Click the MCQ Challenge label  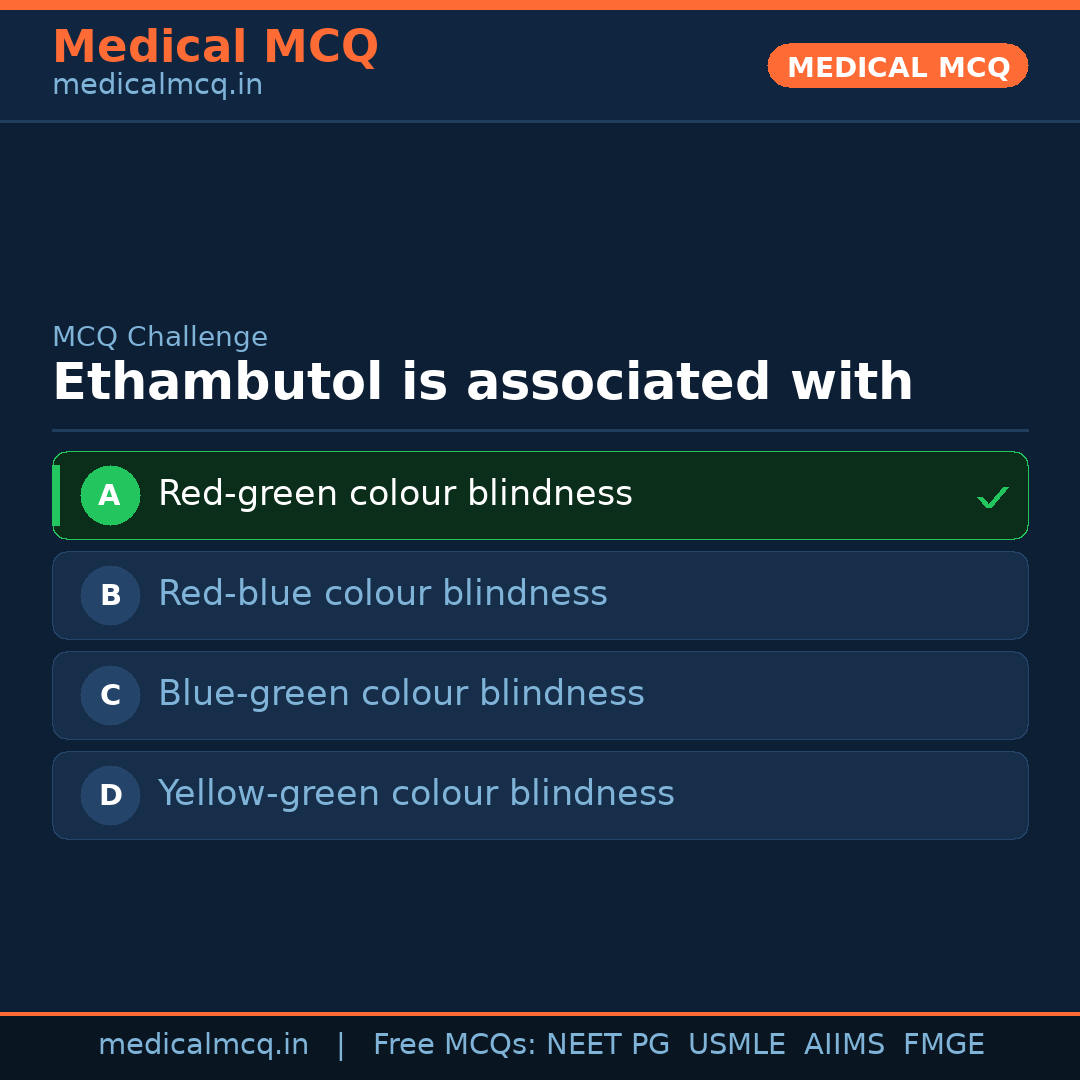click(160, 337)
